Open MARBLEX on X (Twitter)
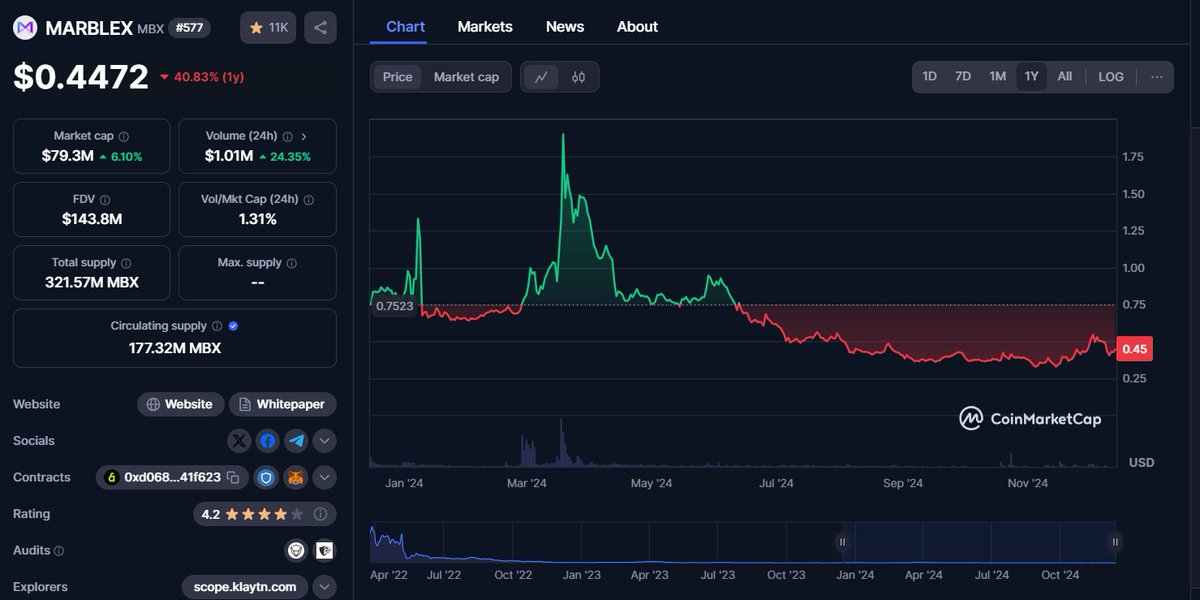This screenshot has height=600, width=1200. pyautogui.click(x=238, y=440)
